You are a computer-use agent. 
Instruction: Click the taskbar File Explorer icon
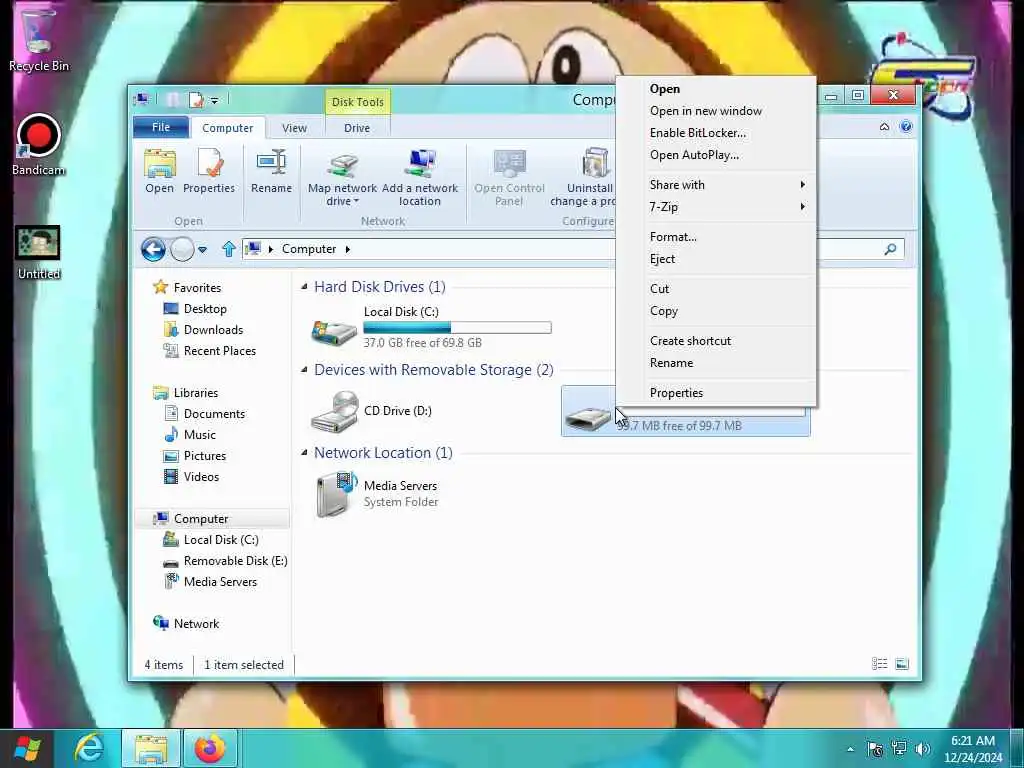coord(151,748)
